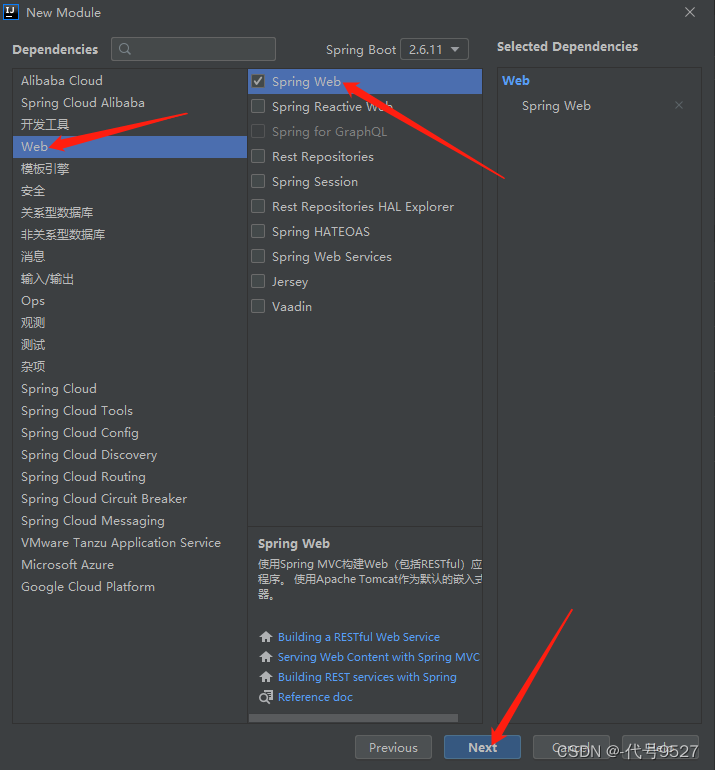Screen dimensions: 715x770
Task: Click the Next button
Action: point(482,747)
